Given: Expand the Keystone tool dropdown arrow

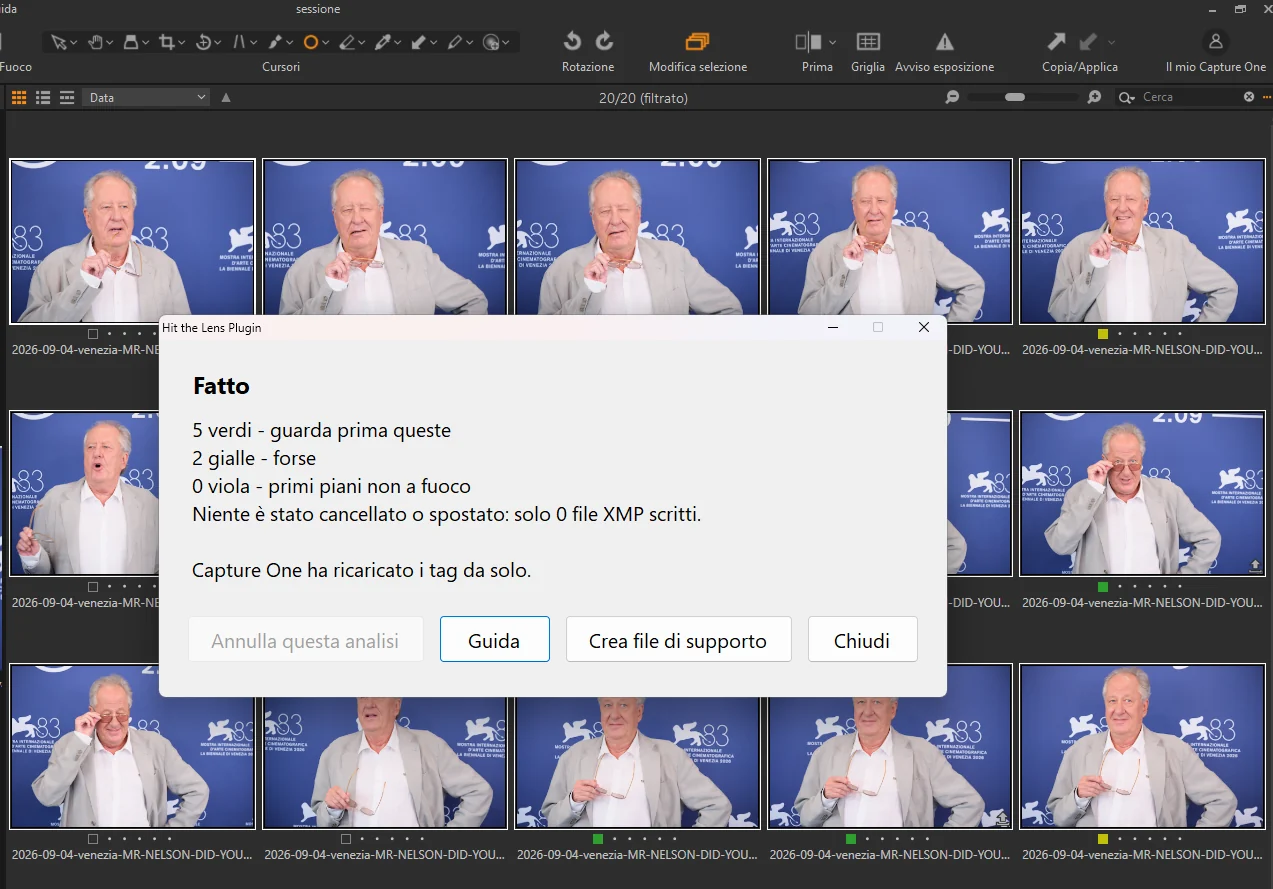Looking at the screenshot, I should pos(254,43).
